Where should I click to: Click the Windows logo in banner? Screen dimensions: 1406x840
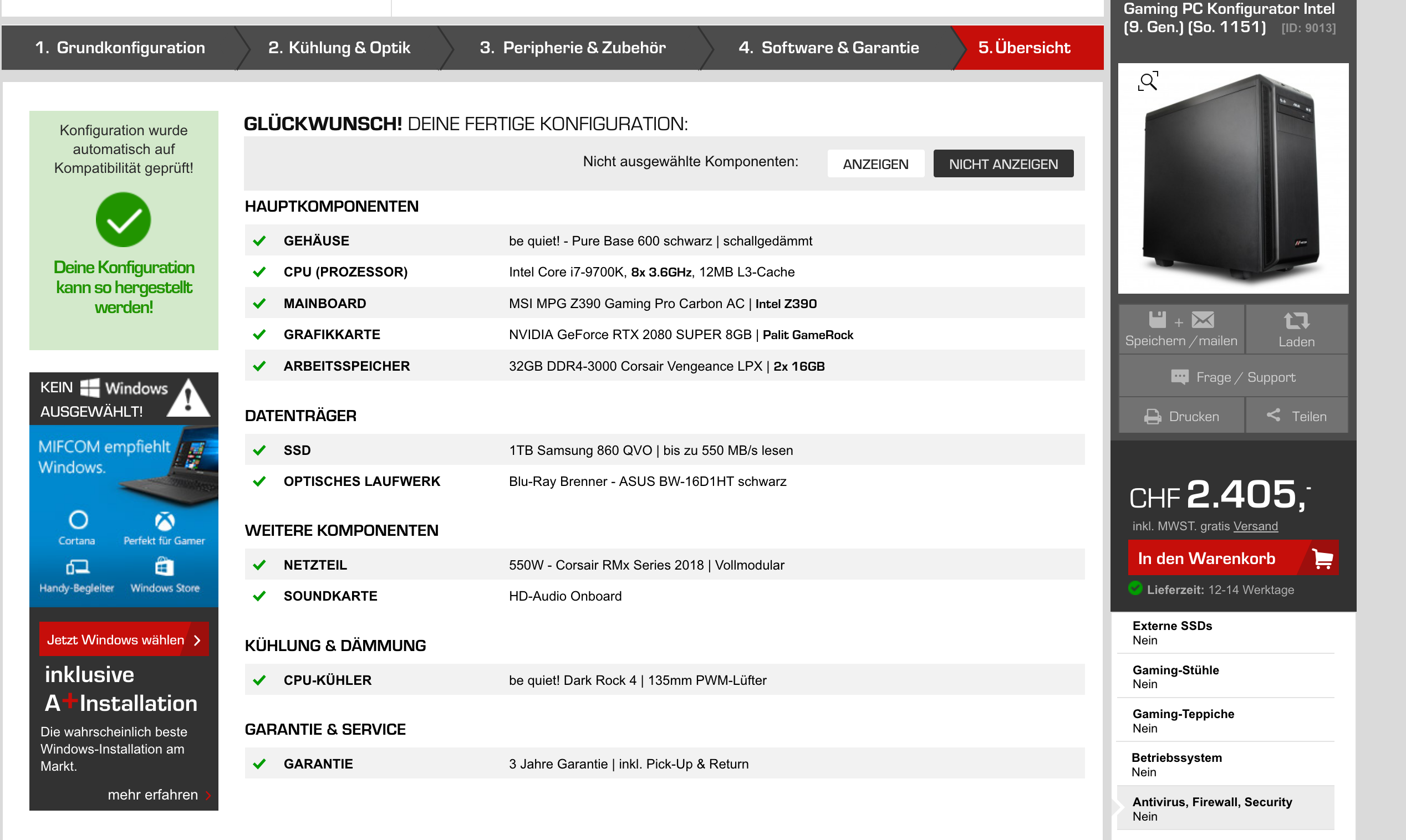coord(90,388)
